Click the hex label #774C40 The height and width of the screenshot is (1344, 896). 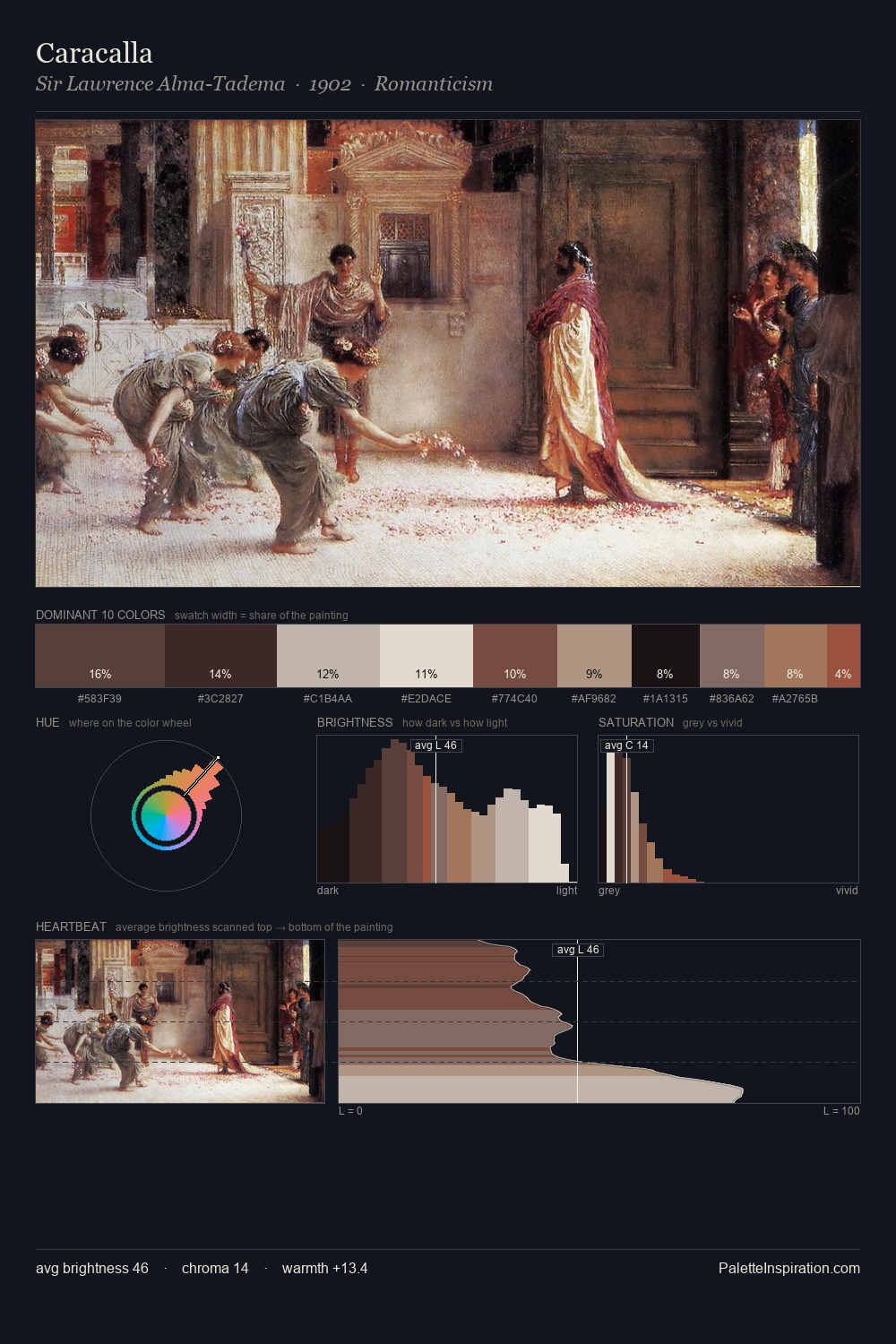515,698
